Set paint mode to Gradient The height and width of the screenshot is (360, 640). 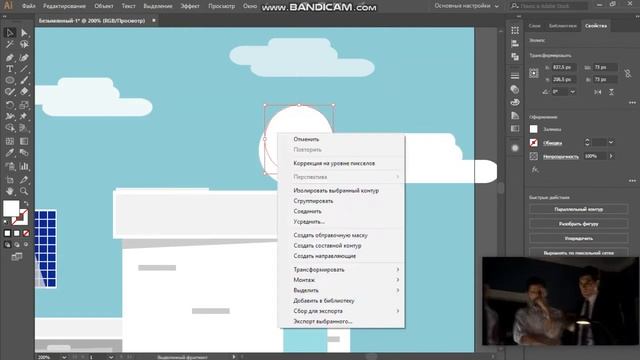(17, 233)
